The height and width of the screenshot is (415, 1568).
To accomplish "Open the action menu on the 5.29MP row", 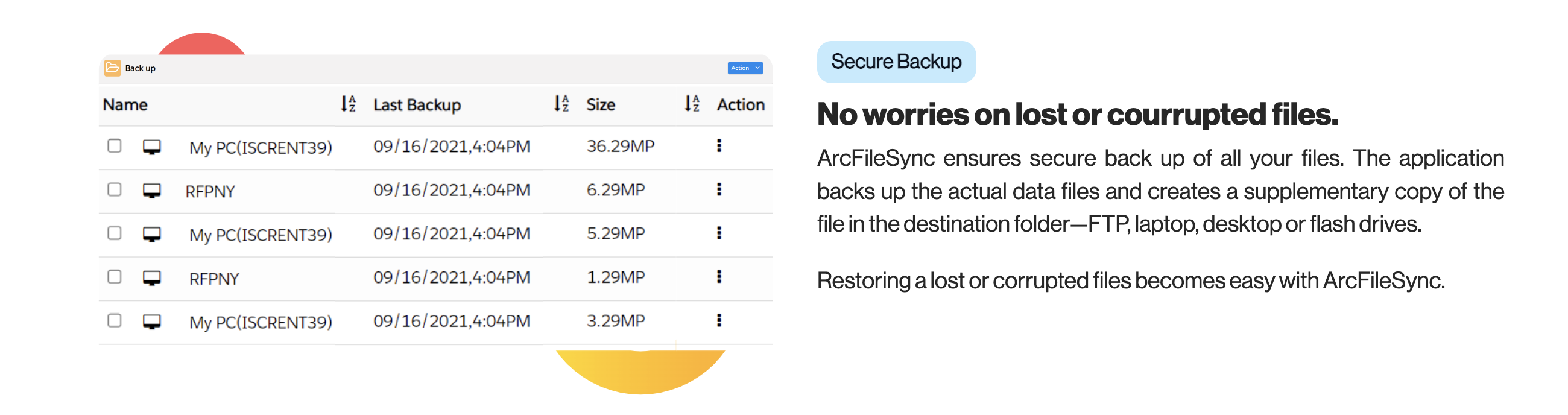I will pyautogui.click(x=719, y=233).
